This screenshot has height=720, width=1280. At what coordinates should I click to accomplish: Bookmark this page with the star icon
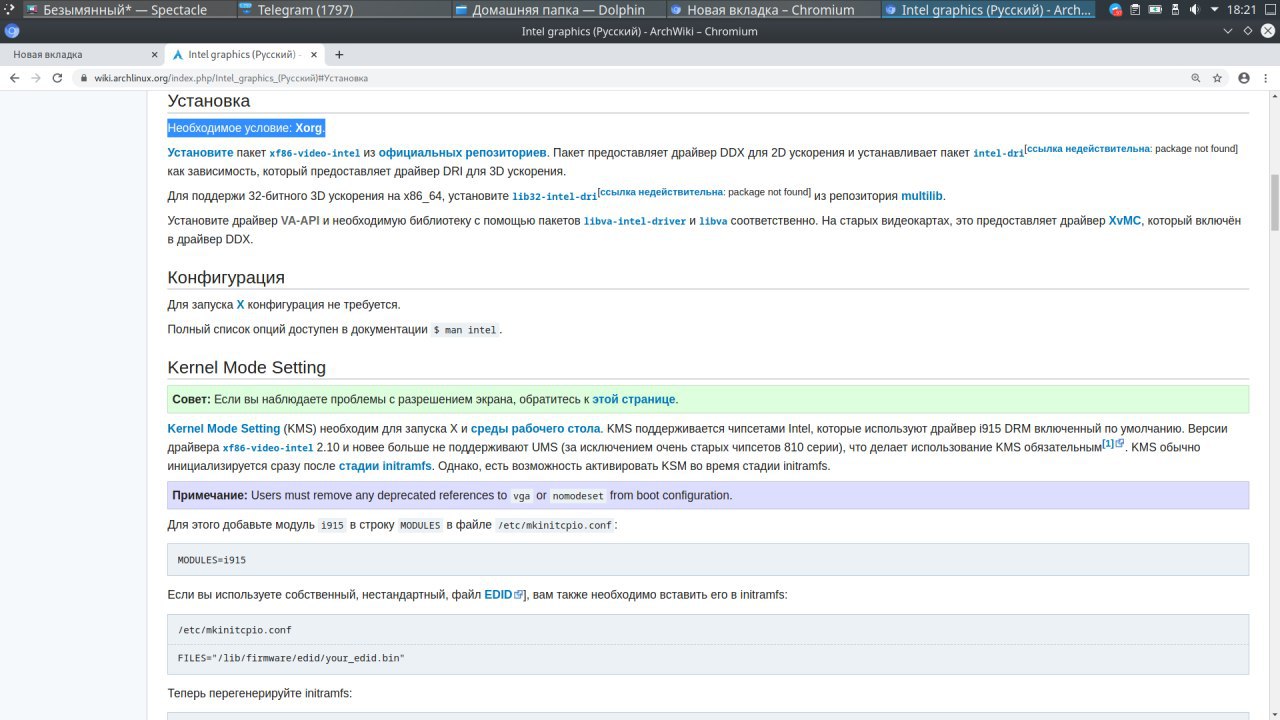(1217, 78)
